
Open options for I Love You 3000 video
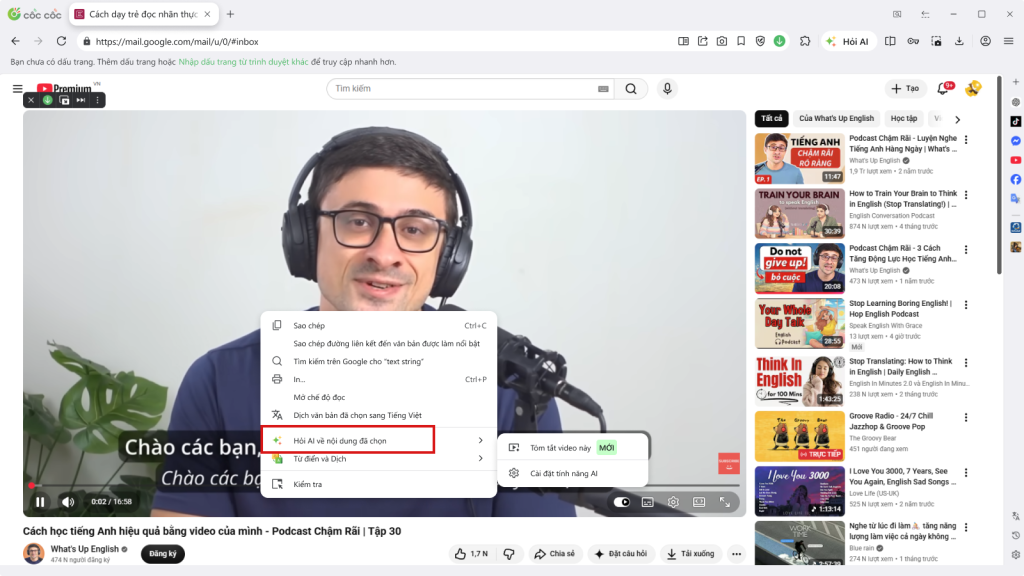(966, 473)
